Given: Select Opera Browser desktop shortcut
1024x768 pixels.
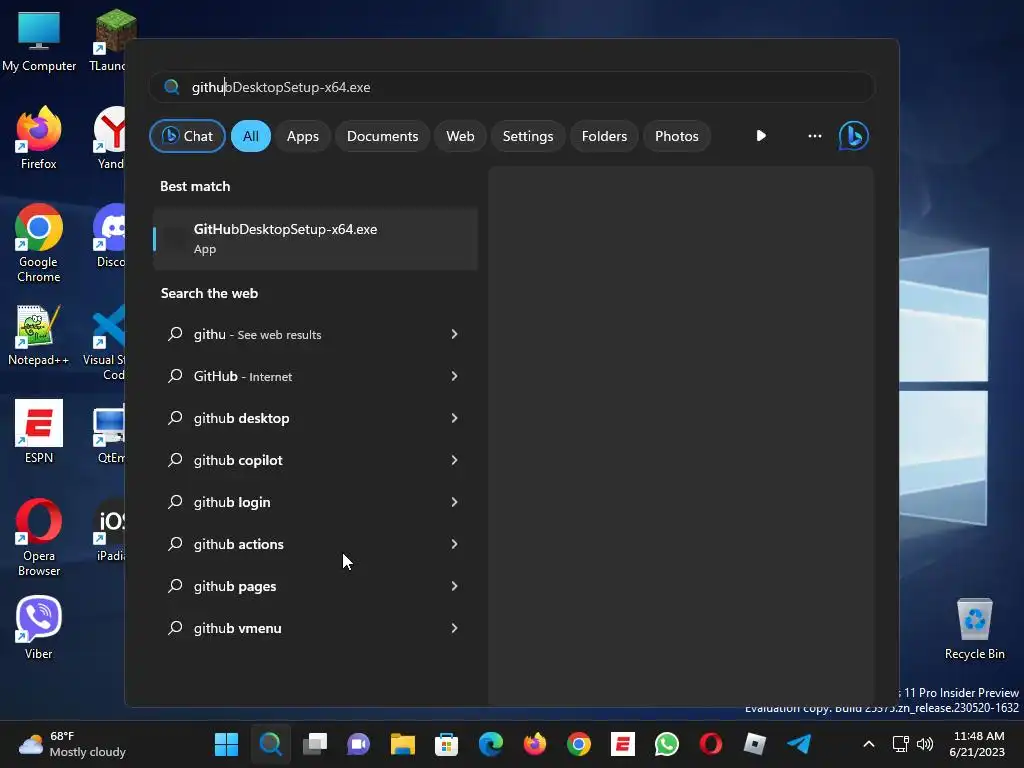Looking at the screenshot, I should (39, 537).
